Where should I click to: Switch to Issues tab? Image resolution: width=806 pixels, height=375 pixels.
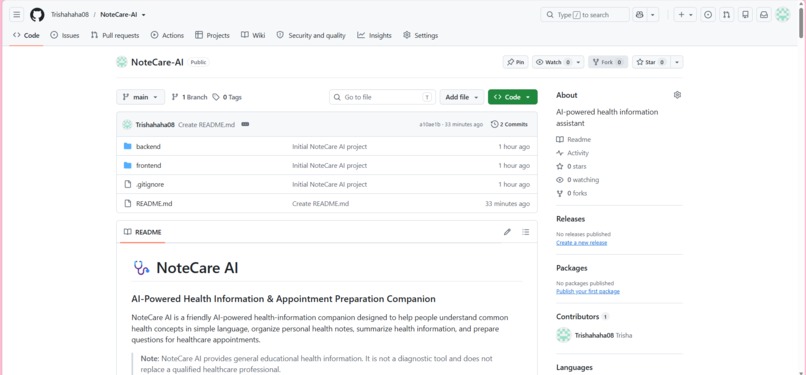65,35
